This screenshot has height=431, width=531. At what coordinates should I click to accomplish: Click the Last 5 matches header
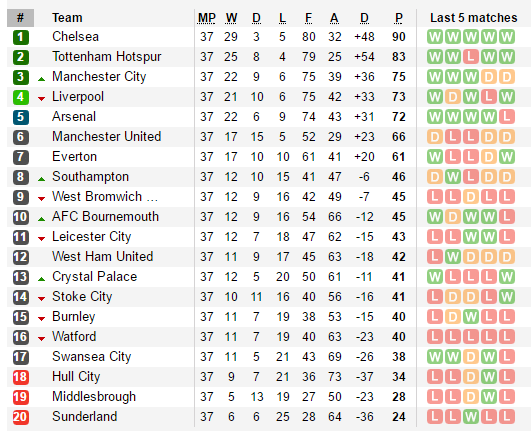pyautogui.click(x=473, y=18)
